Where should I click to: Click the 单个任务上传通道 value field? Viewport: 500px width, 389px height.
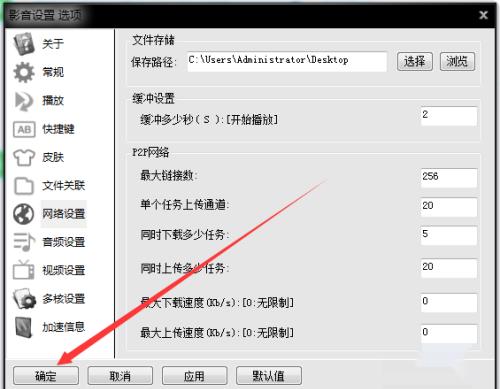click(449, 207)
